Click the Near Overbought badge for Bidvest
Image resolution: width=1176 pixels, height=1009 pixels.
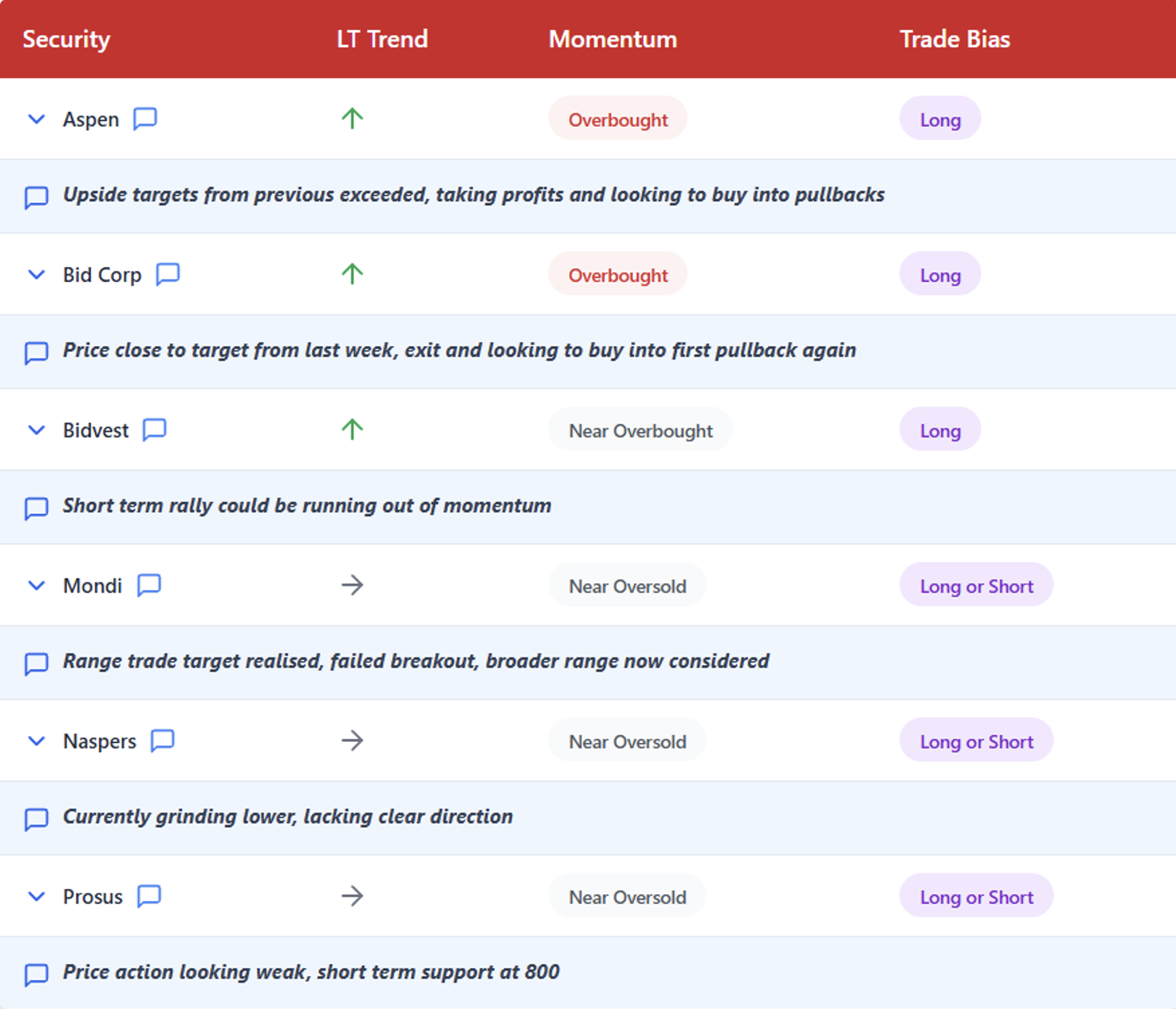coord(640,430)
